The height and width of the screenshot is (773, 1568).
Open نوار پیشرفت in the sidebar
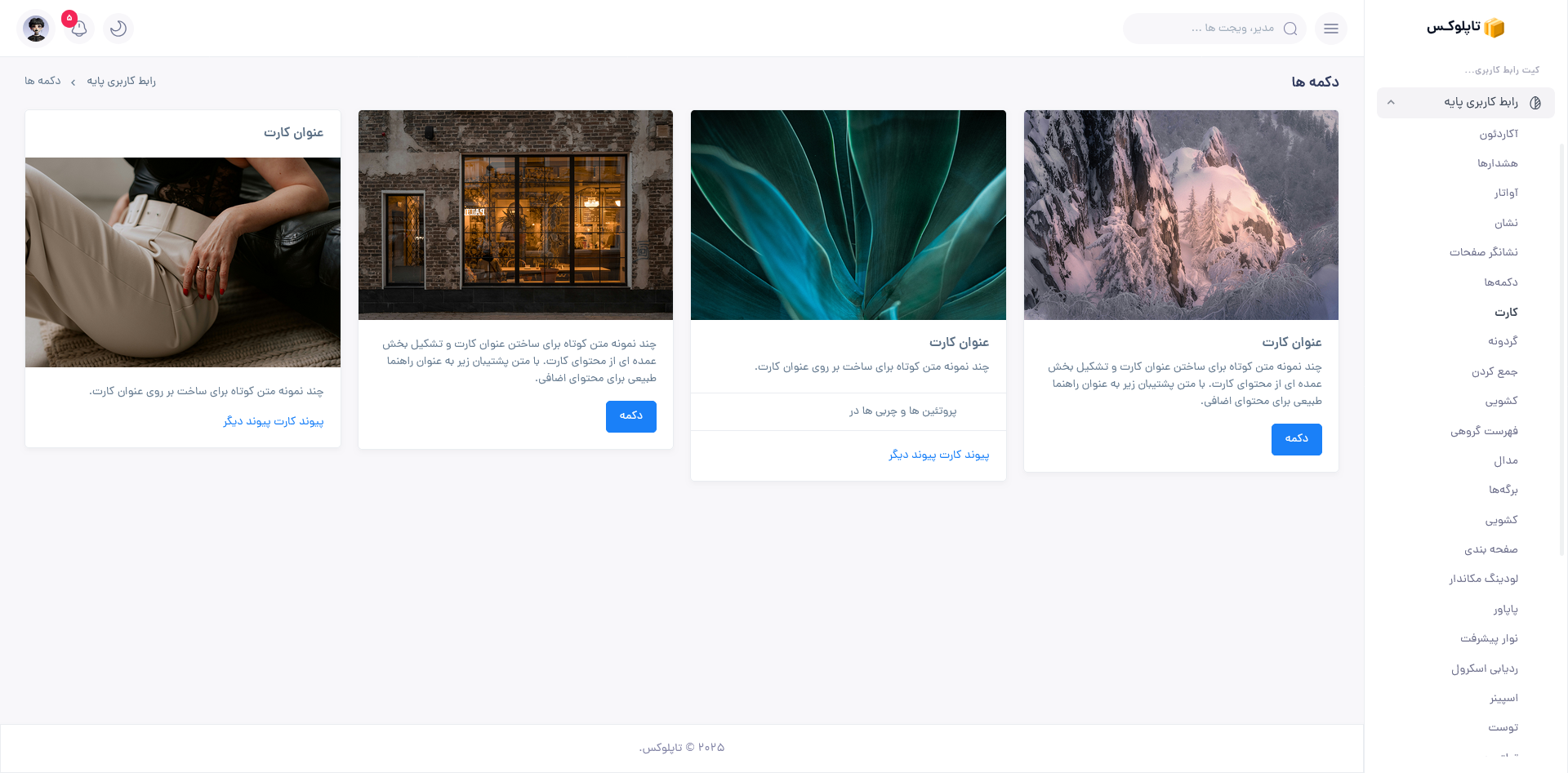point(1489,638)
